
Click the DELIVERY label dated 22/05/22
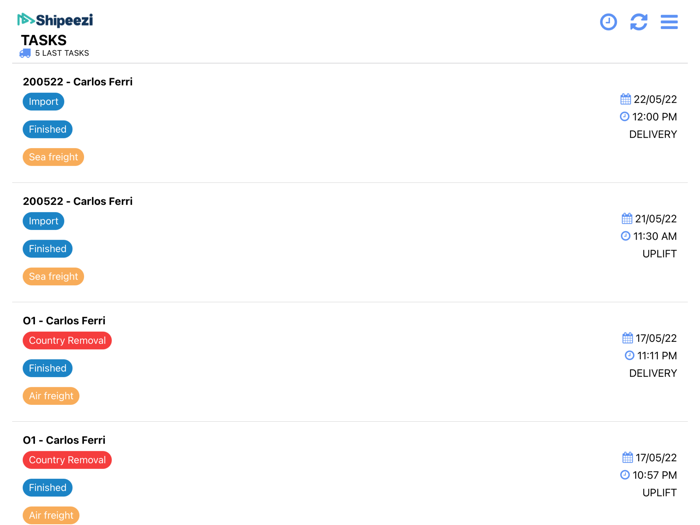tap(652, 135)
